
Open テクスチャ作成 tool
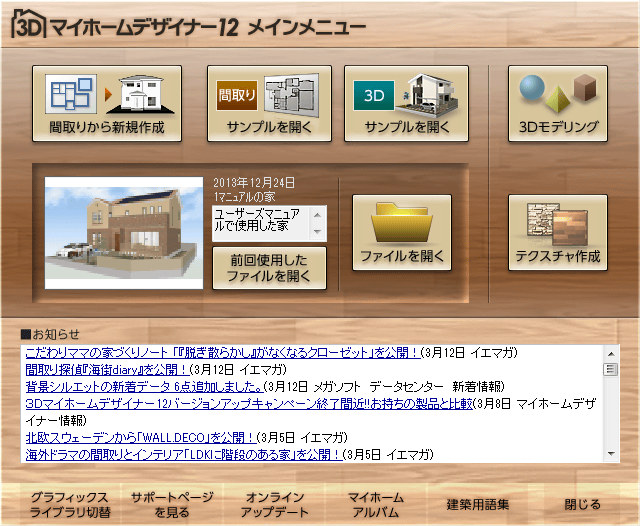pyautogui.click(x=558, y=233)
